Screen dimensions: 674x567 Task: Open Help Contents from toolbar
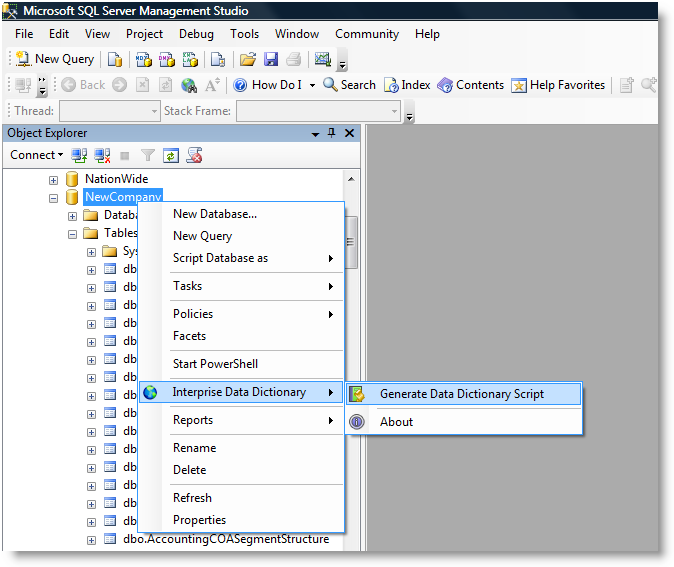(470, 85)
